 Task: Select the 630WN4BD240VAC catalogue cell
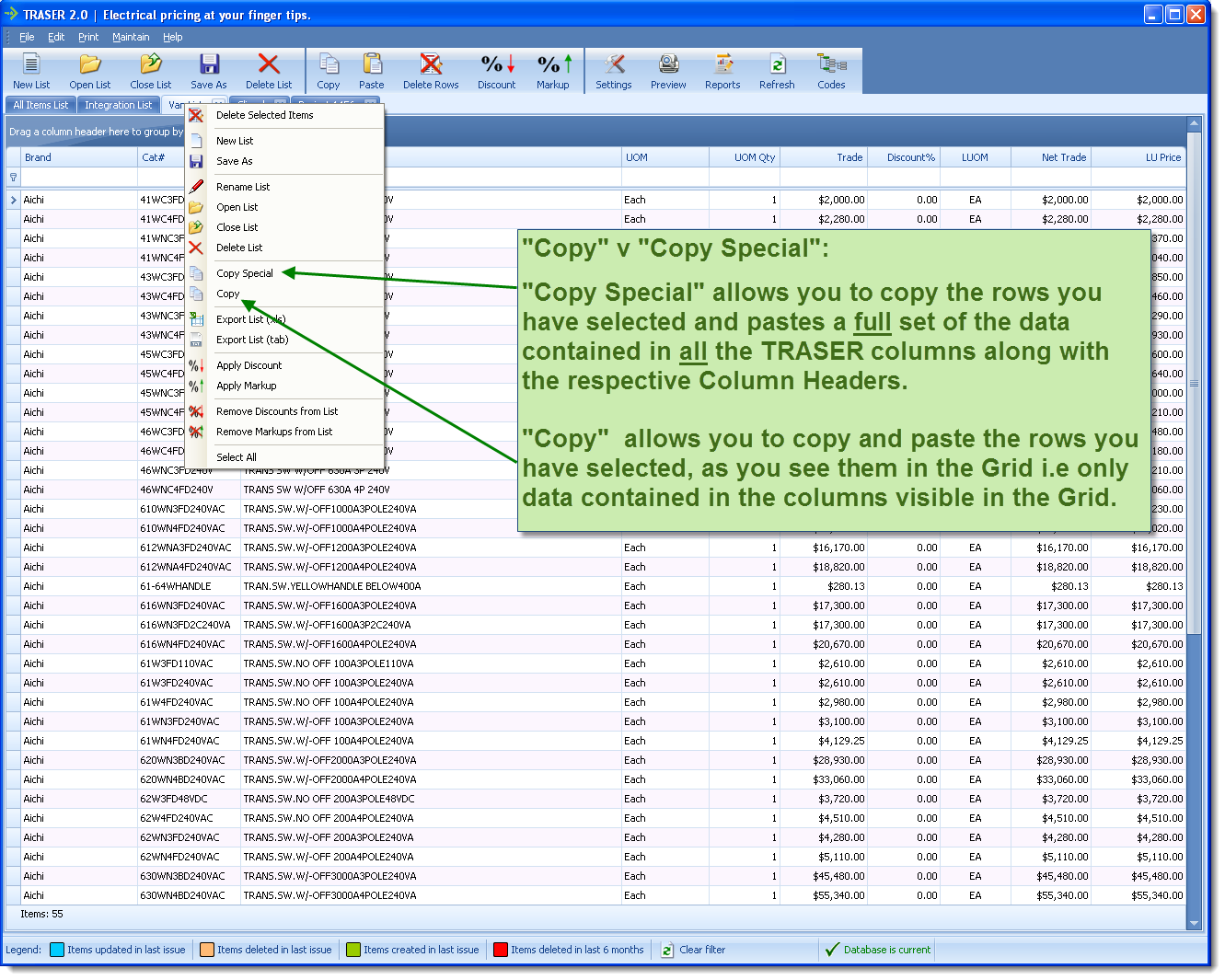(x=189, y=895)
